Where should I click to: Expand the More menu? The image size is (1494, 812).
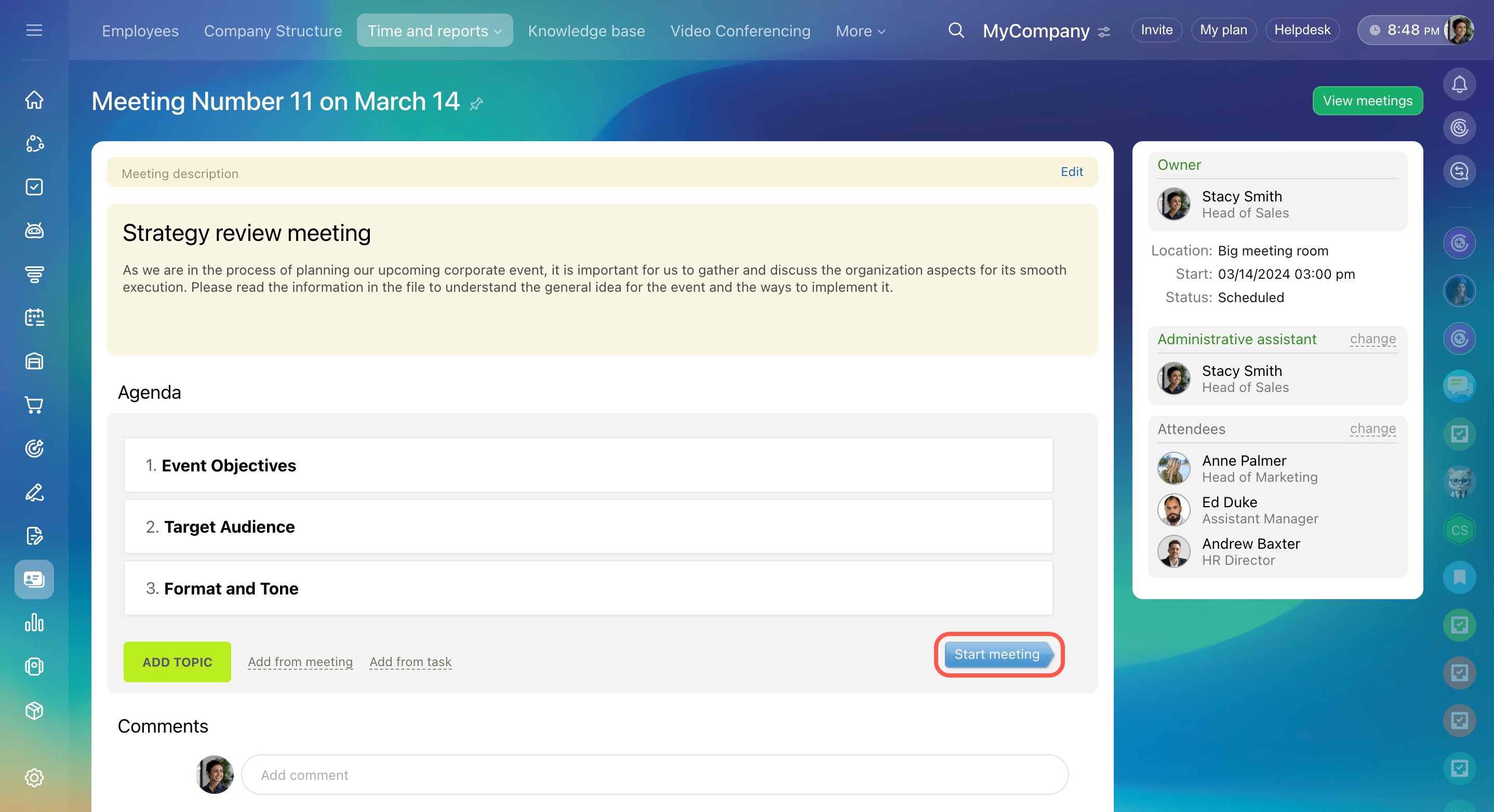tap(860, 31)
